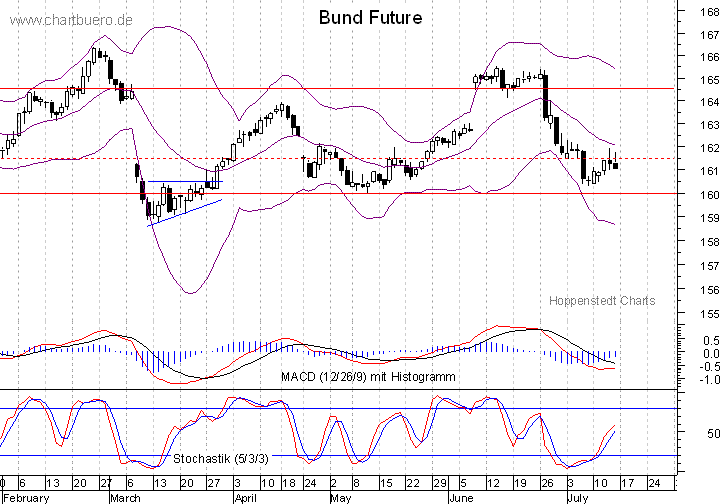
Task: Click MACD axis value 0.5
Action: [x=711, y=340]
